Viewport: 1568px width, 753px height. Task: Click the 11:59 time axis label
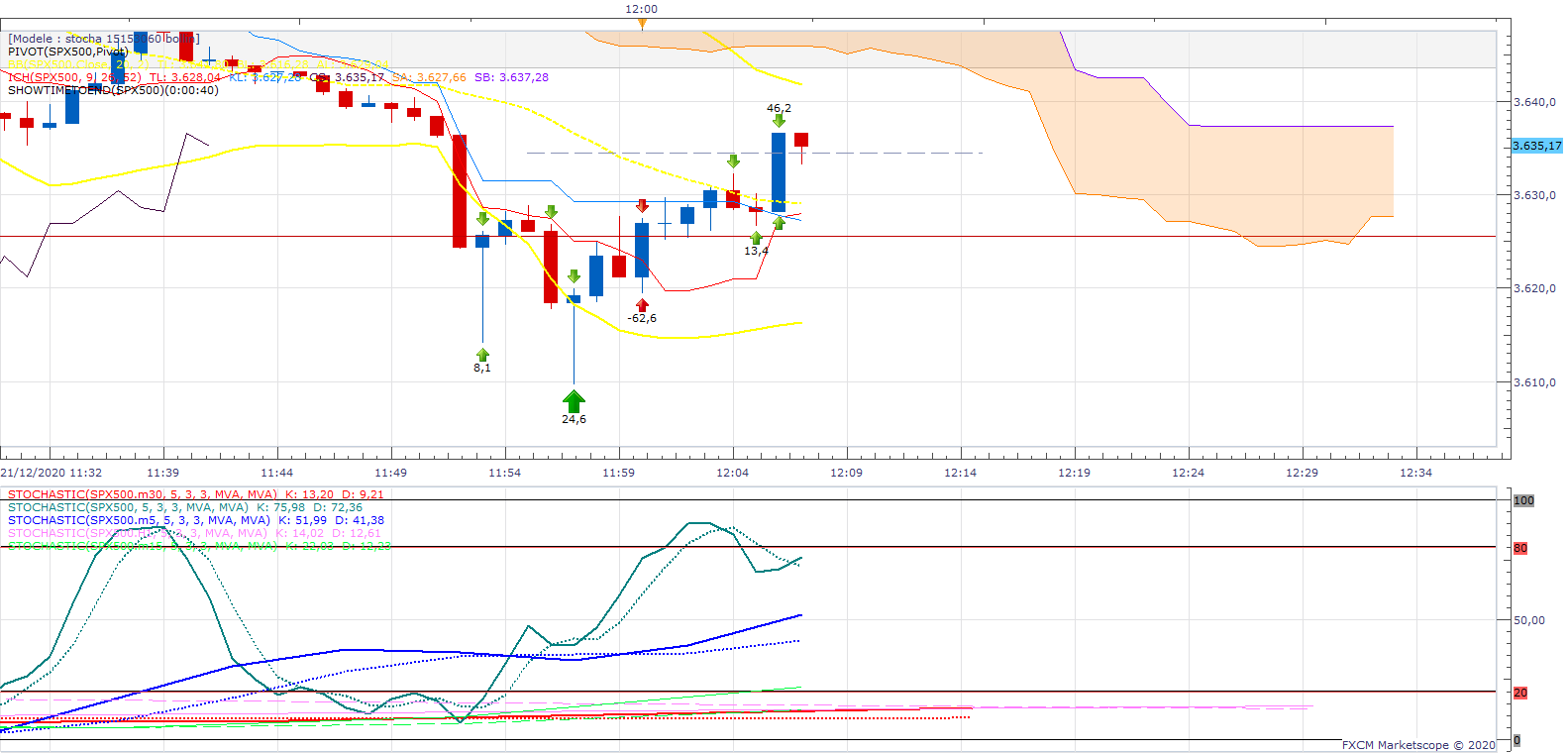coord(619,473)
